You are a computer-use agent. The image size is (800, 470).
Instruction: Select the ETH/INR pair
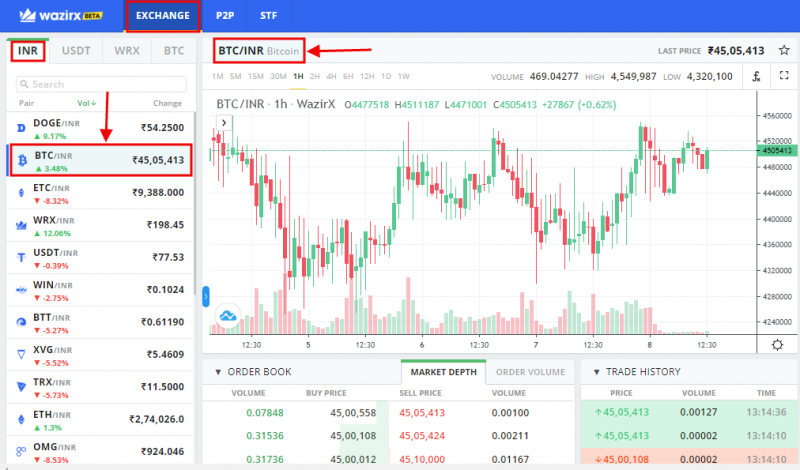click(101, 419)
